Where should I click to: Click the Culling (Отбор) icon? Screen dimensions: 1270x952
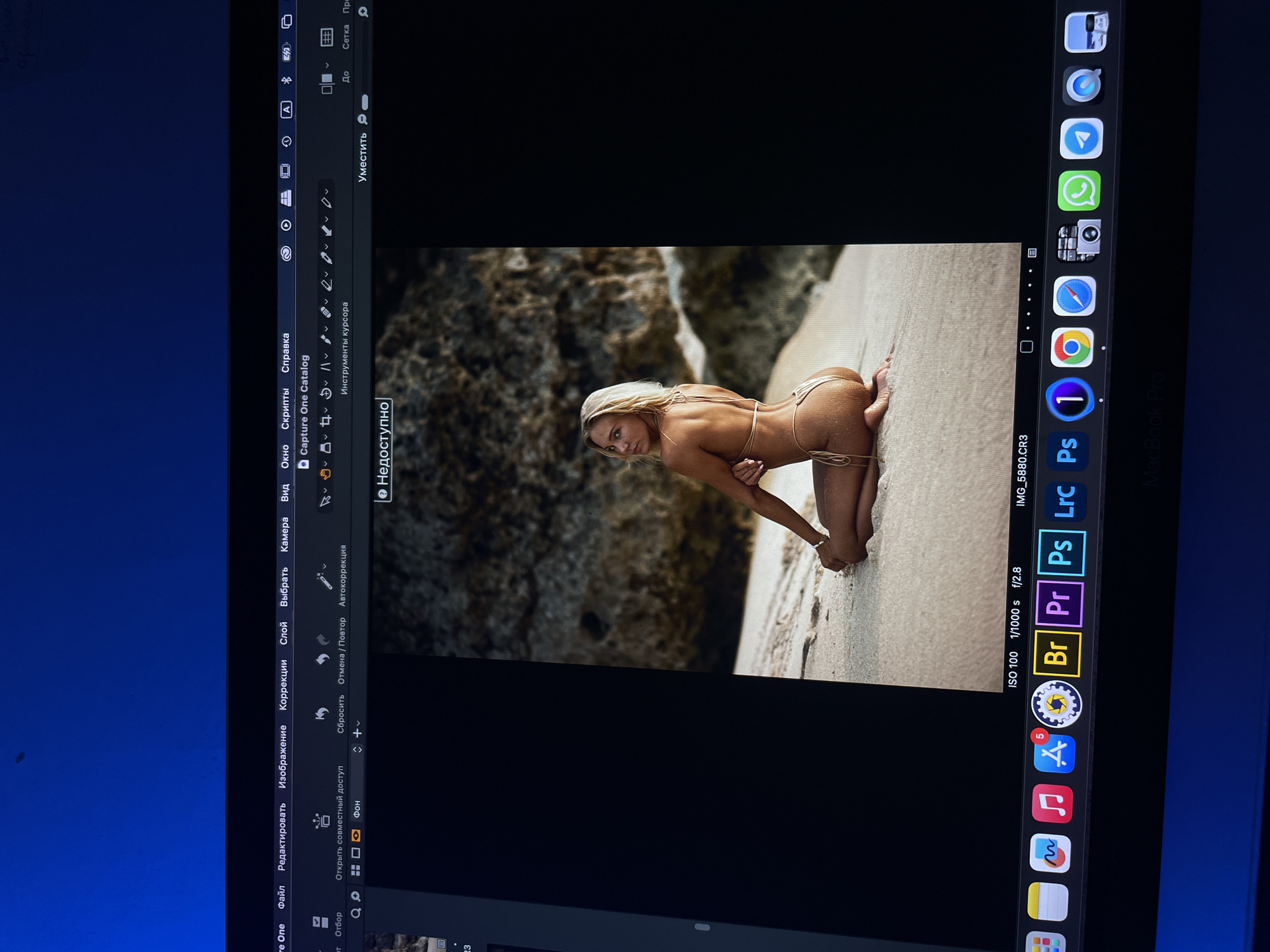click(321, 922)
